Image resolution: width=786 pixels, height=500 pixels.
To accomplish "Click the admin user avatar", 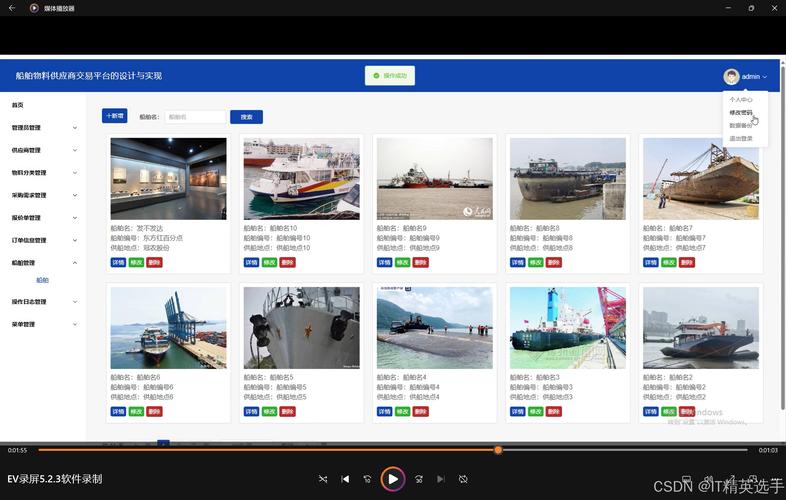I will pos(731,76).
